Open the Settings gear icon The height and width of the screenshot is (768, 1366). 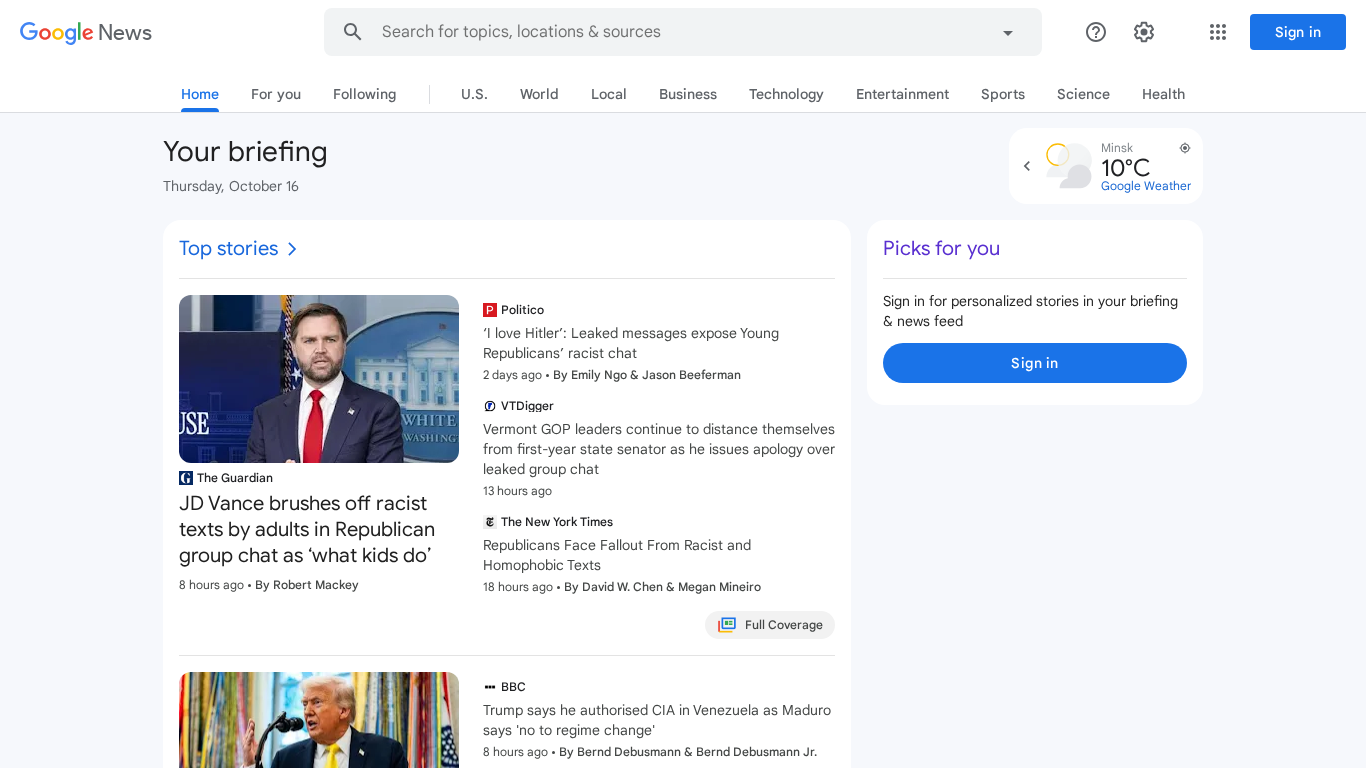[1144, 32]
